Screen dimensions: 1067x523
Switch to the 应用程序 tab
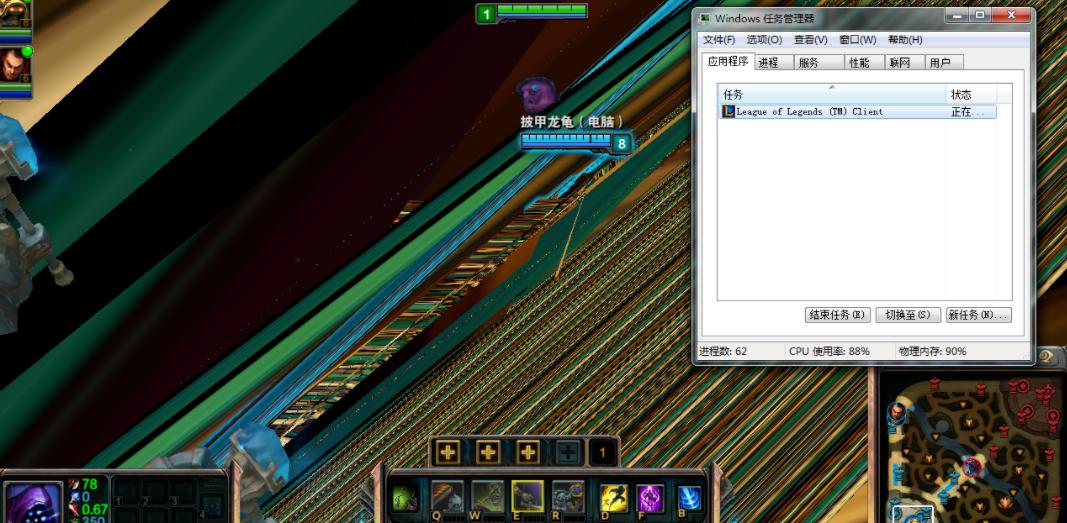[728, 61]
